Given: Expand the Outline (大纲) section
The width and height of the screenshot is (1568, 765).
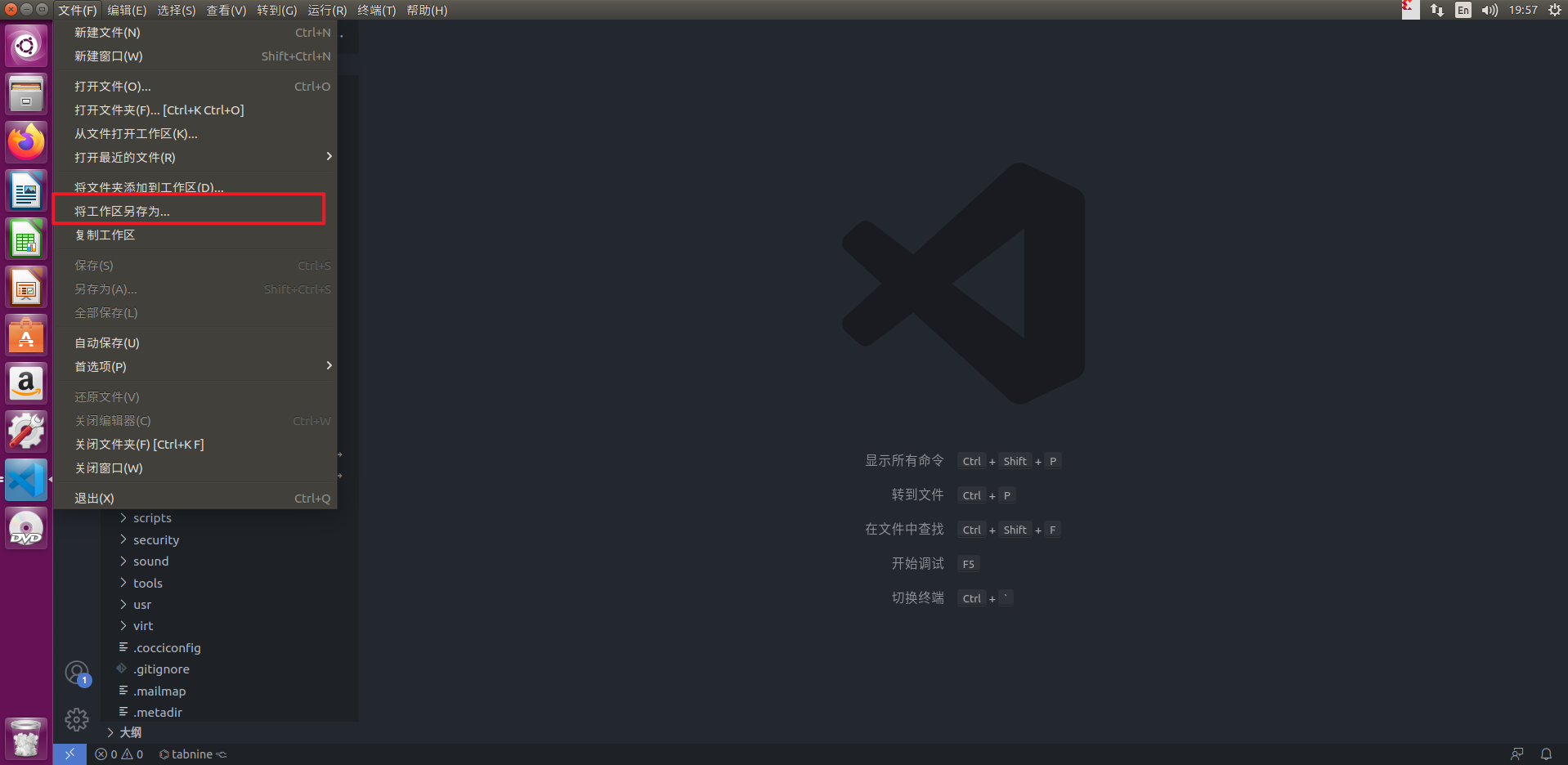Looking at the screenshot, I should click(x=131, y=732).
